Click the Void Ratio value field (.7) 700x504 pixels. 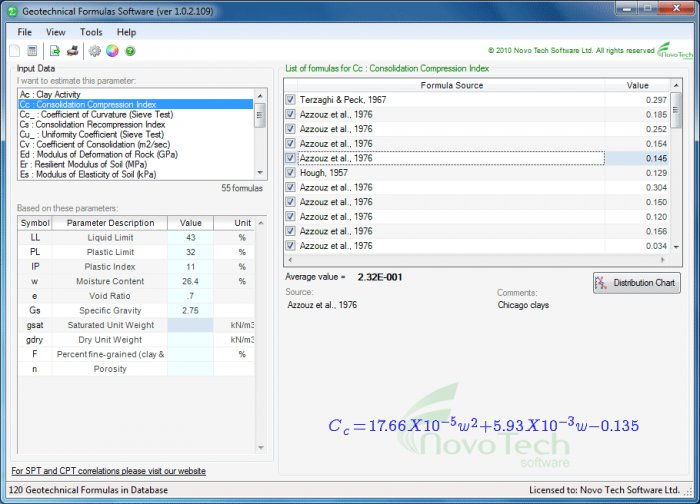[x=191, y=296]
